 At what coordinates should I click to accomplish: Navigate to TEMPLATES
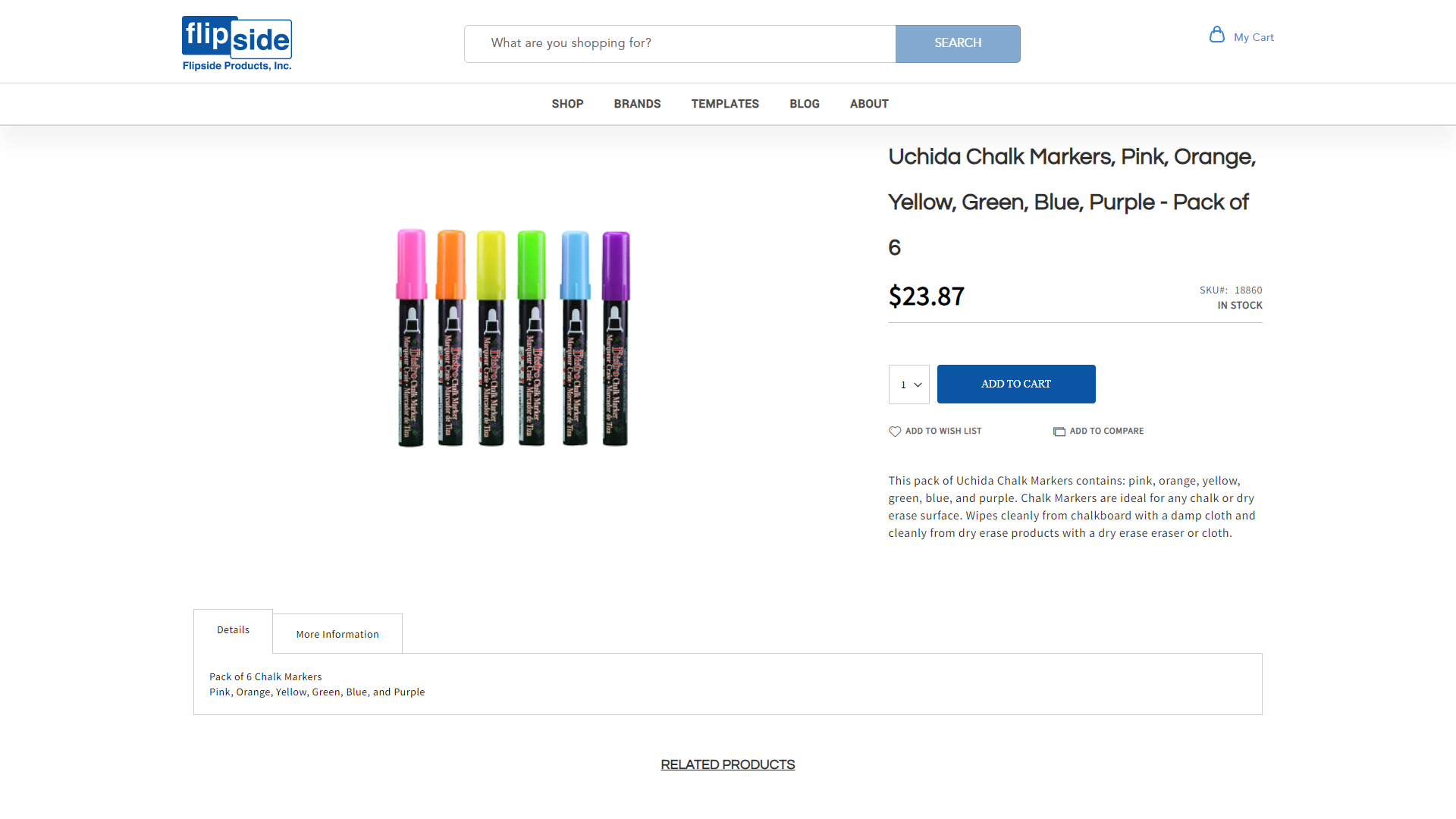click(x=725, y=104)
